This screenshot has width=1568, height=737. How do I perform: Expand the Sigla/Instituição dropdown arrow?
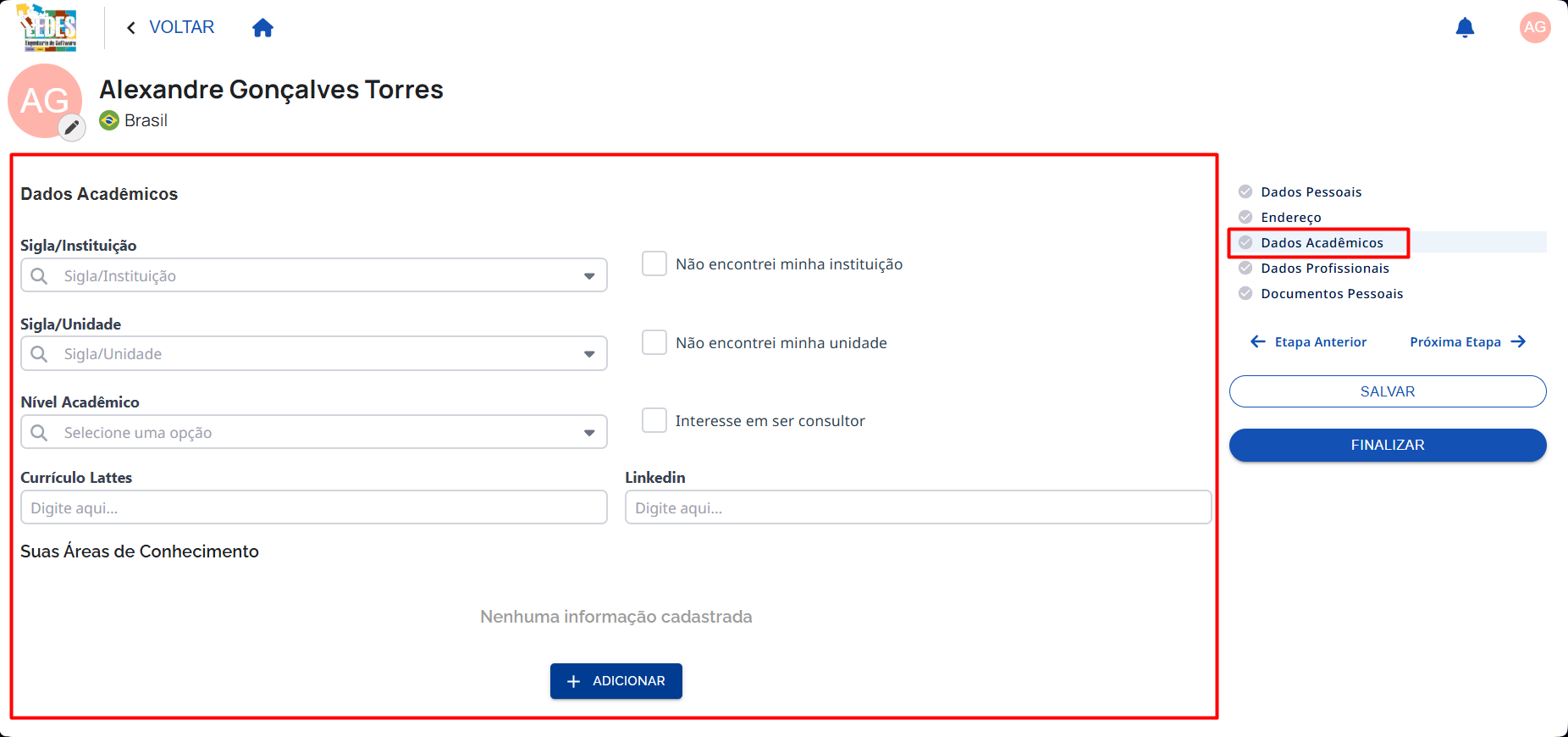pos(589,276)
